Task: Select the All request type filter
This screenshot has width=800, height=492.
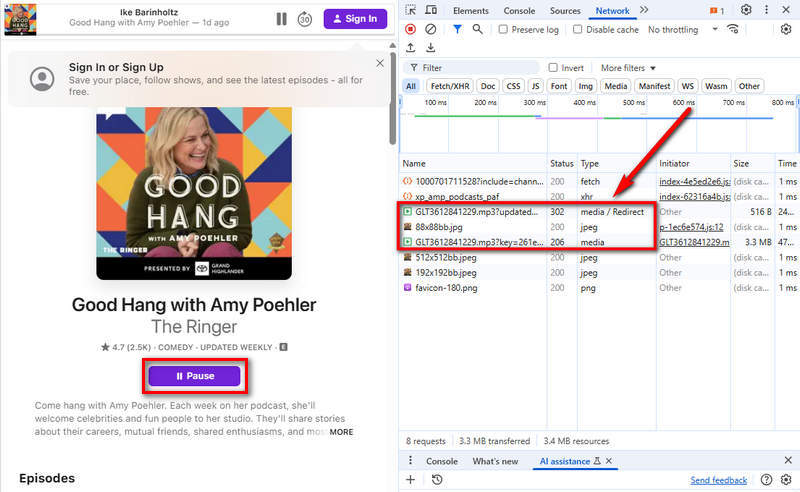Action: pos(411,86)
